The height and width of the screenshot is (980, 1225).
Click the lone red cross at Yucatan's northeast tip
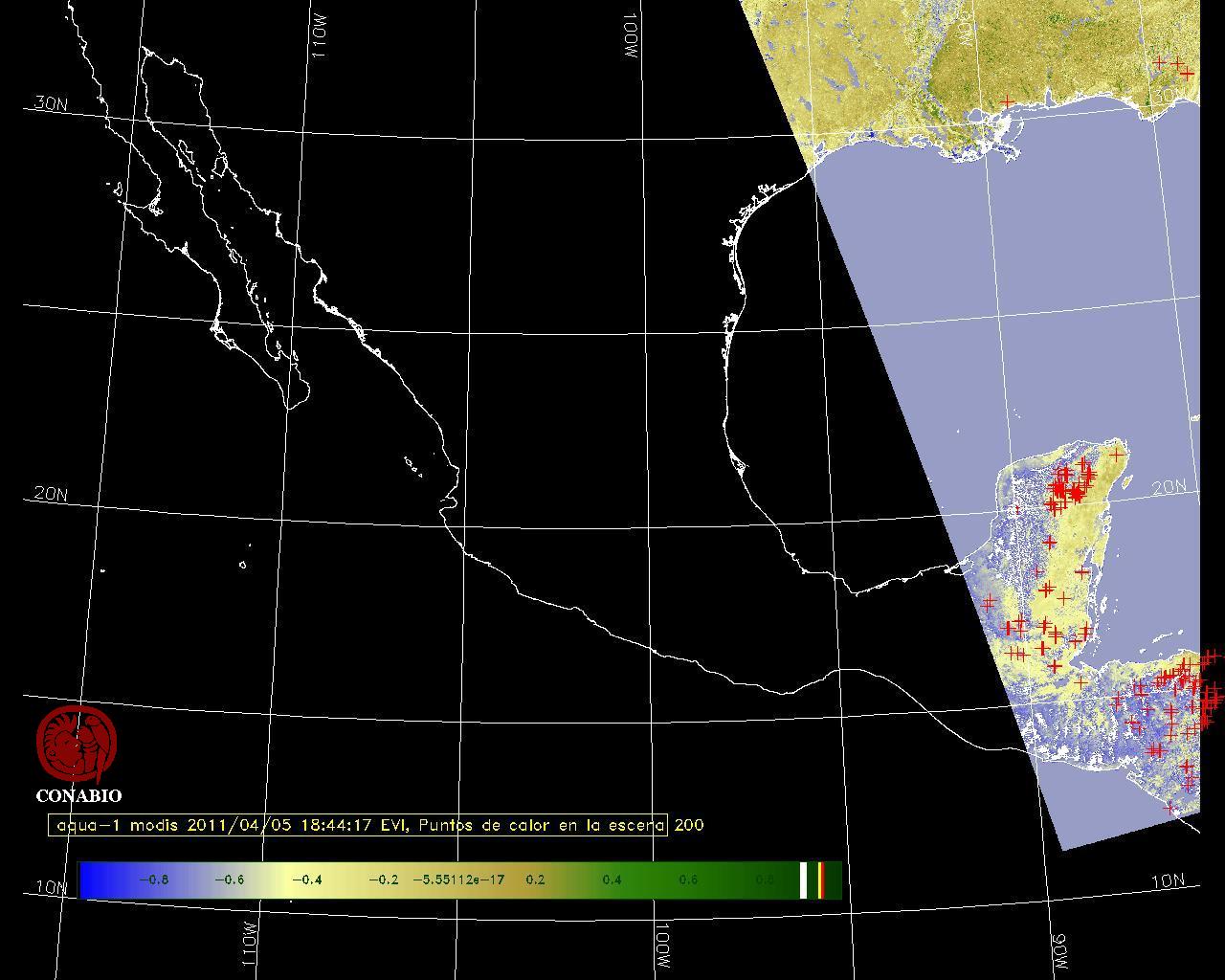click(x=1116, y=456)
